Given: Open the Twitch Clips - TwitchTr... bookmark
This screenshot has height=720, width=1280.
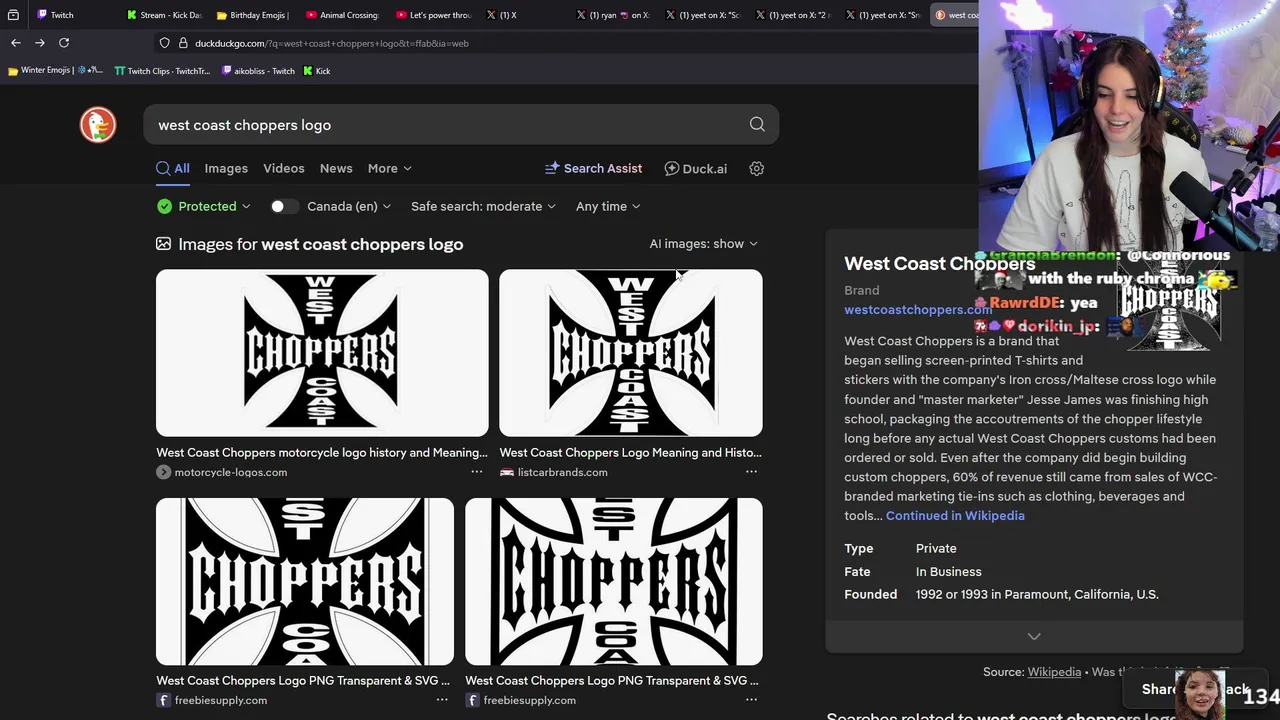Looking at the screenshot, I should tap(162, 71).
